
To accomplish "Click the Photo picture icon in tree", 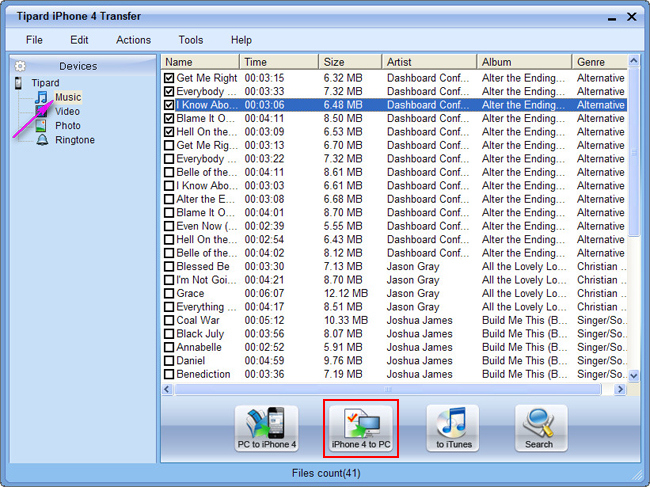I will tap(41, 126).
